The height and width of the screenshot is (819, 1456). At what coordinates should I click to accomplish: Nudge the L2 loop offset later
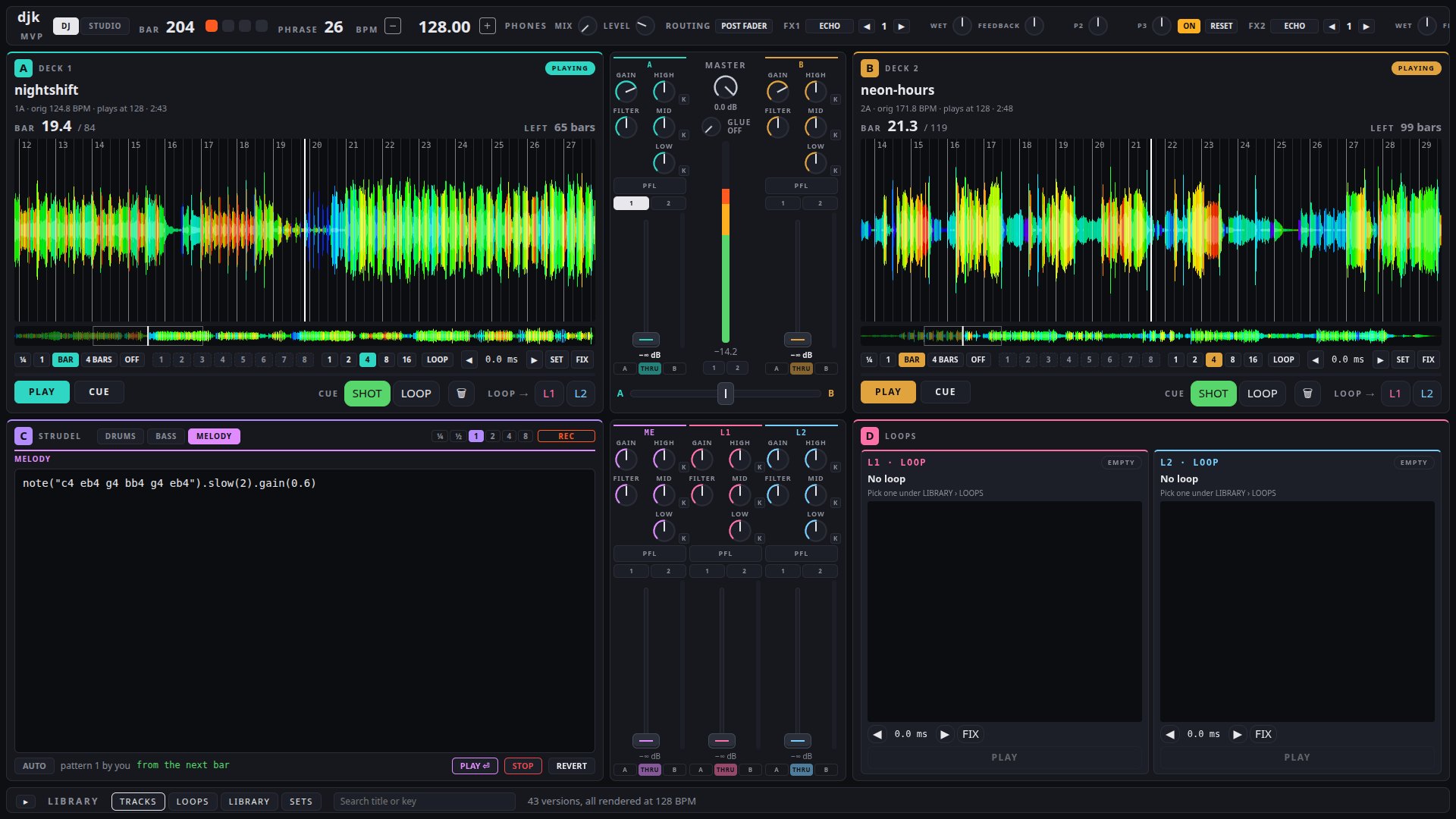[1237, 734]
